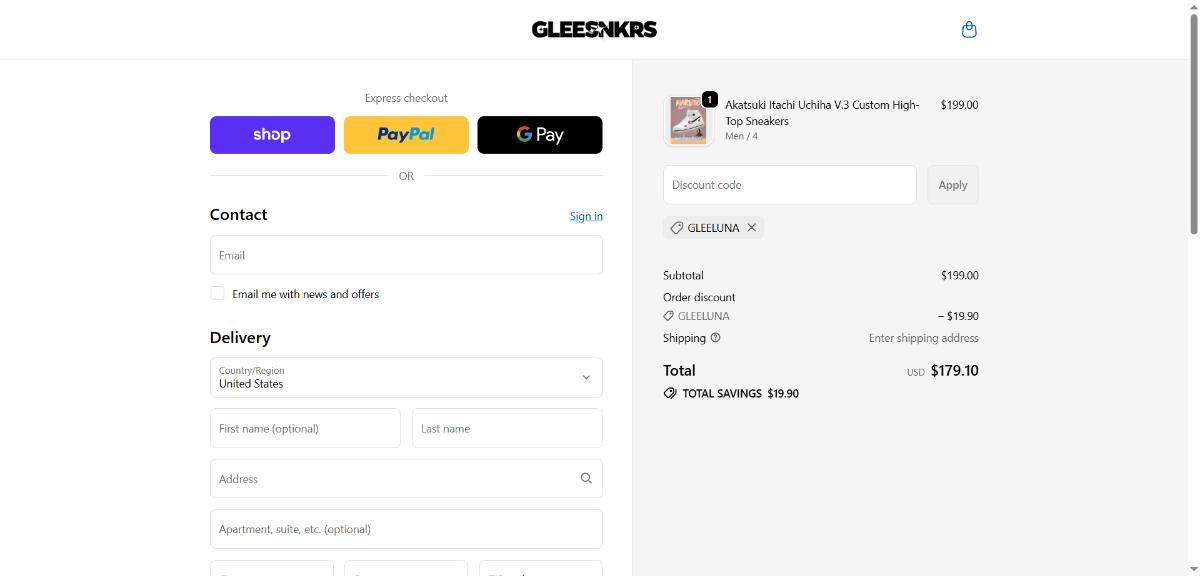
Task: Open the shopping bag cart icon
Action: click(x=968, y=30)
